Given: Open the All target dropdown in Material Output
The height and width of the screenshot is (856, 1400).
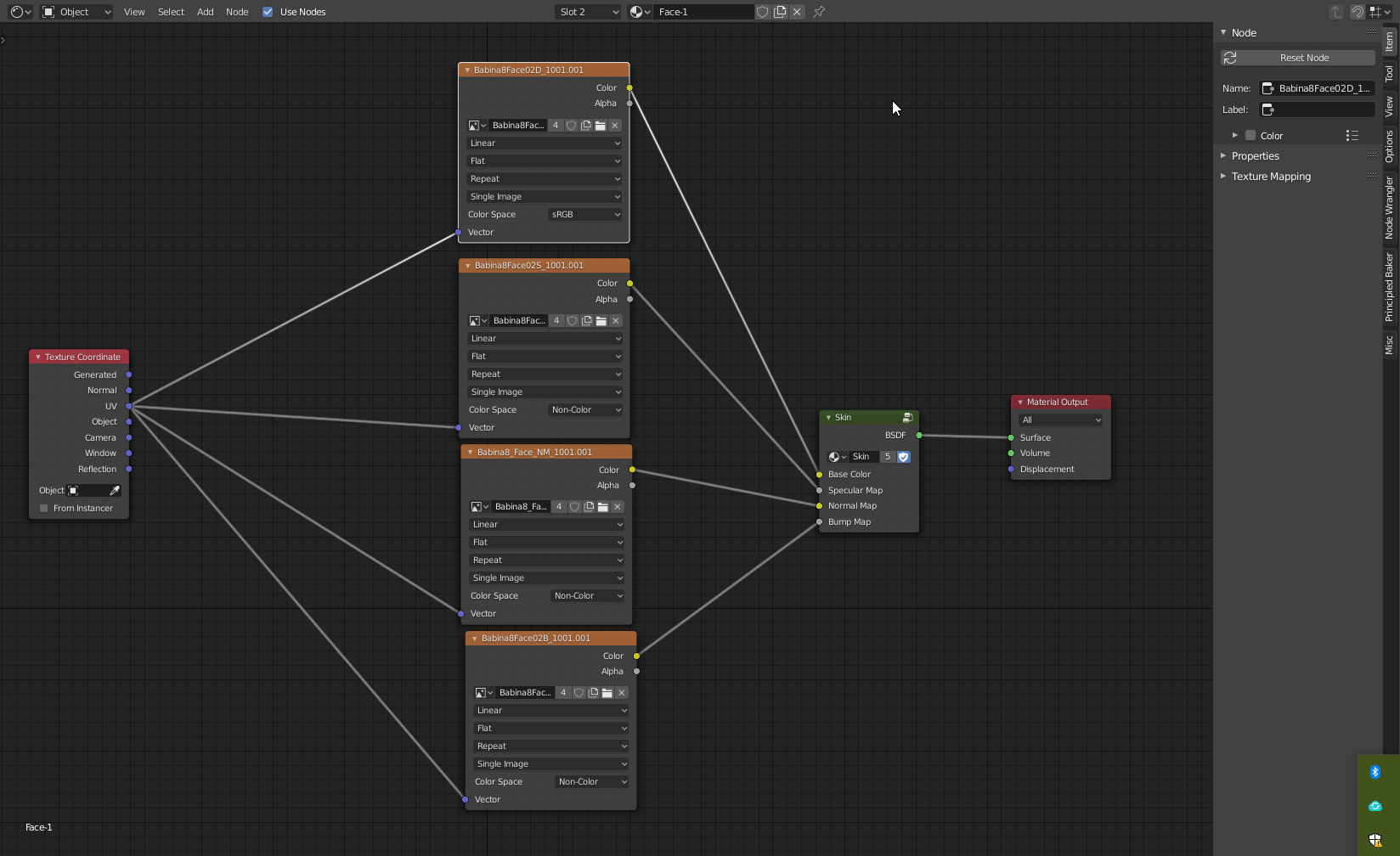Looking at the screenshot, I should (x=1061, y=420).
